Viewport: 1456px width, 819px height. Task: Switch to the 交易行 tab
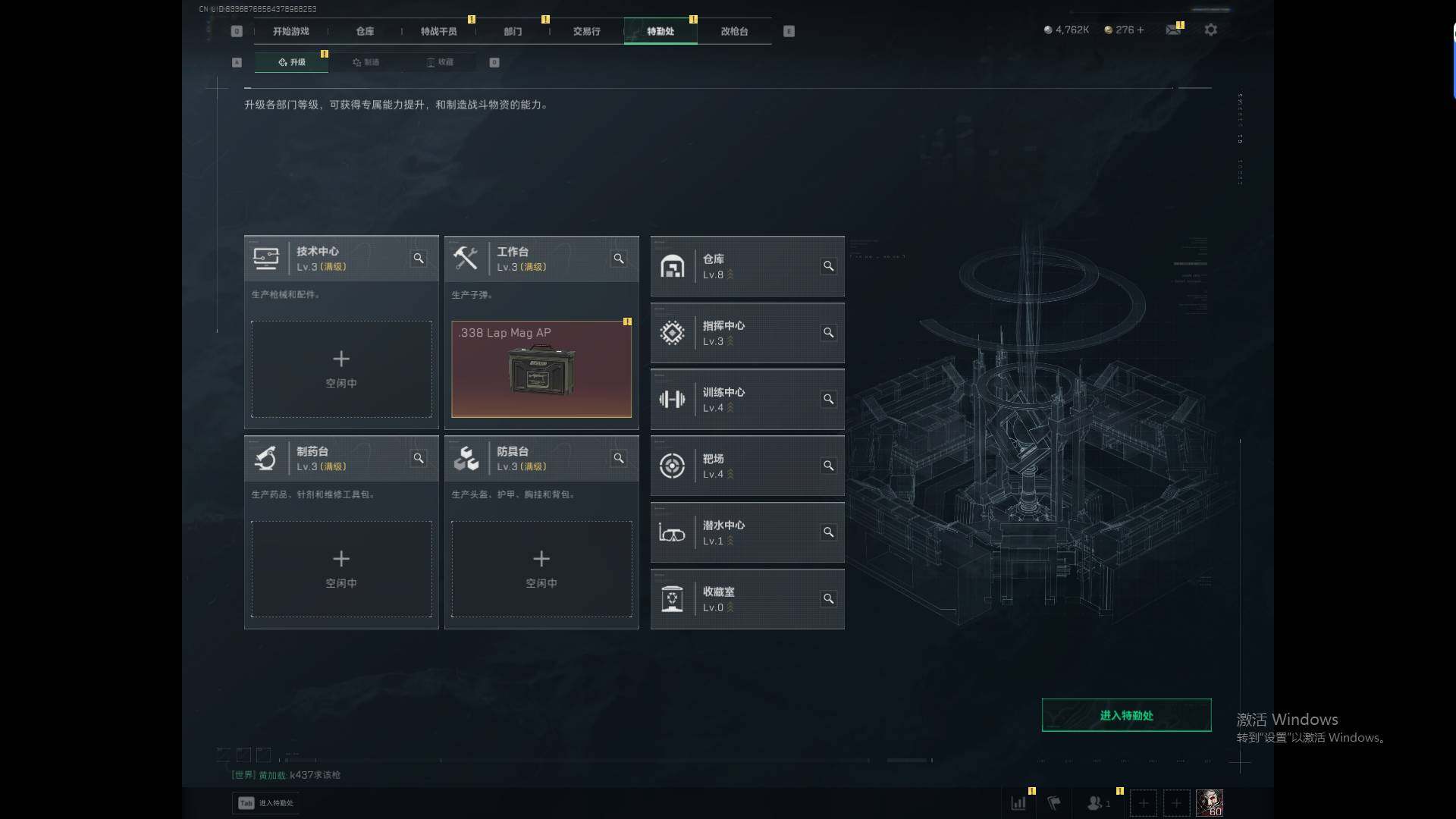(586, 31)
